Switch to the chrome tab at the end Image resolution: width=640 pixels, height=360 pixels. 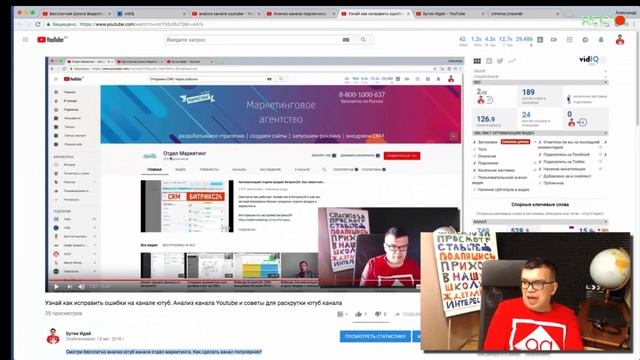(x=524, y=13)
